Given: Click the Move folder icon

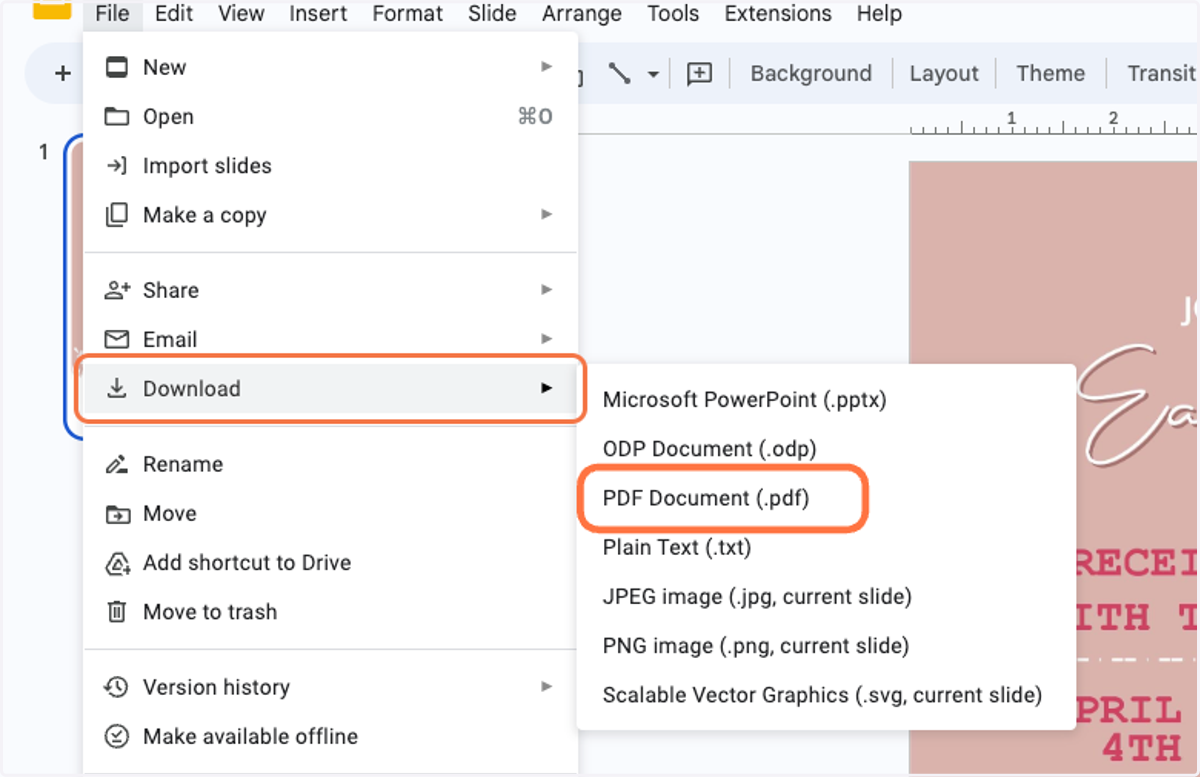Looking at the screenshot, I should 117,514.
